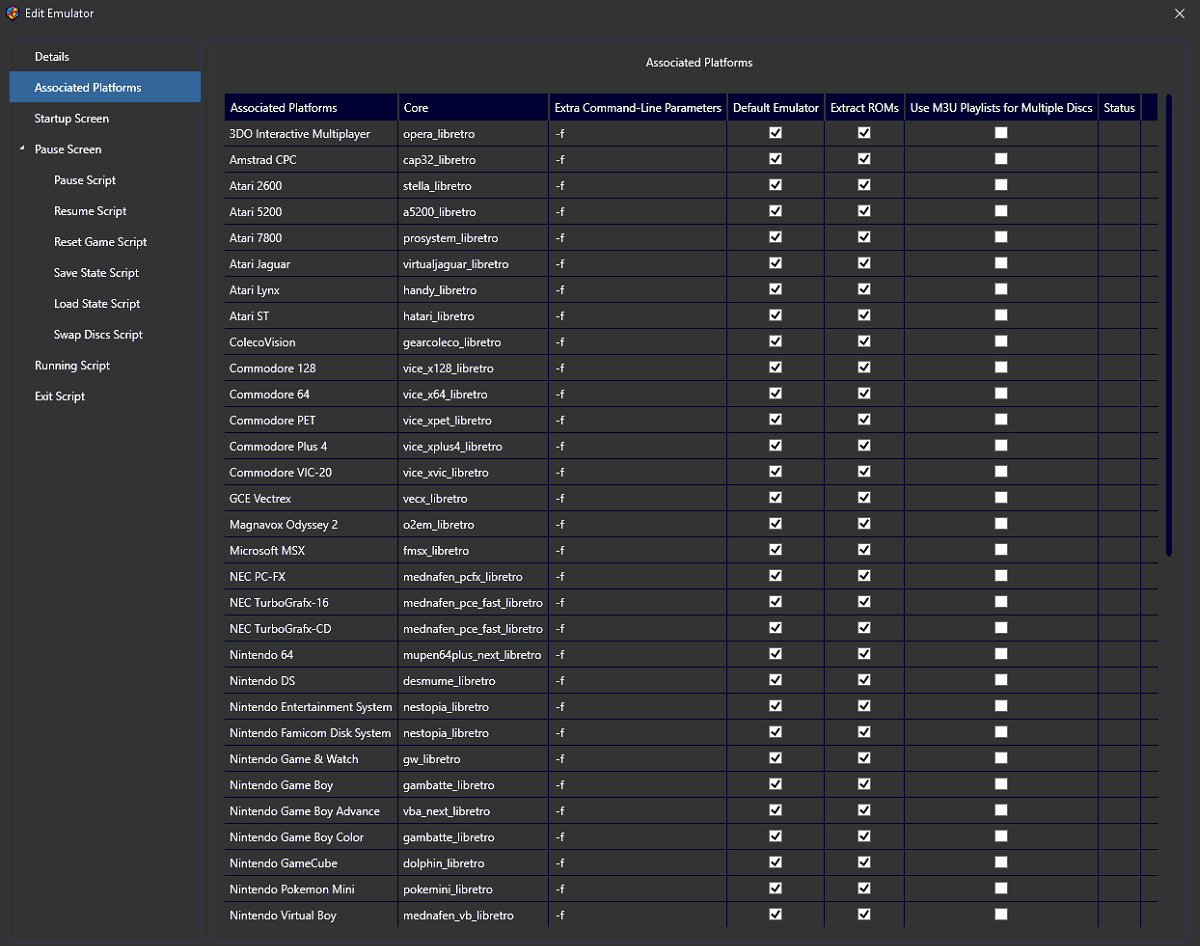Viewport: 1200px width, 946px height.
Task: Uncheck Extract ROMs for Amstrad CPC
Action: (x=864, y=159)
